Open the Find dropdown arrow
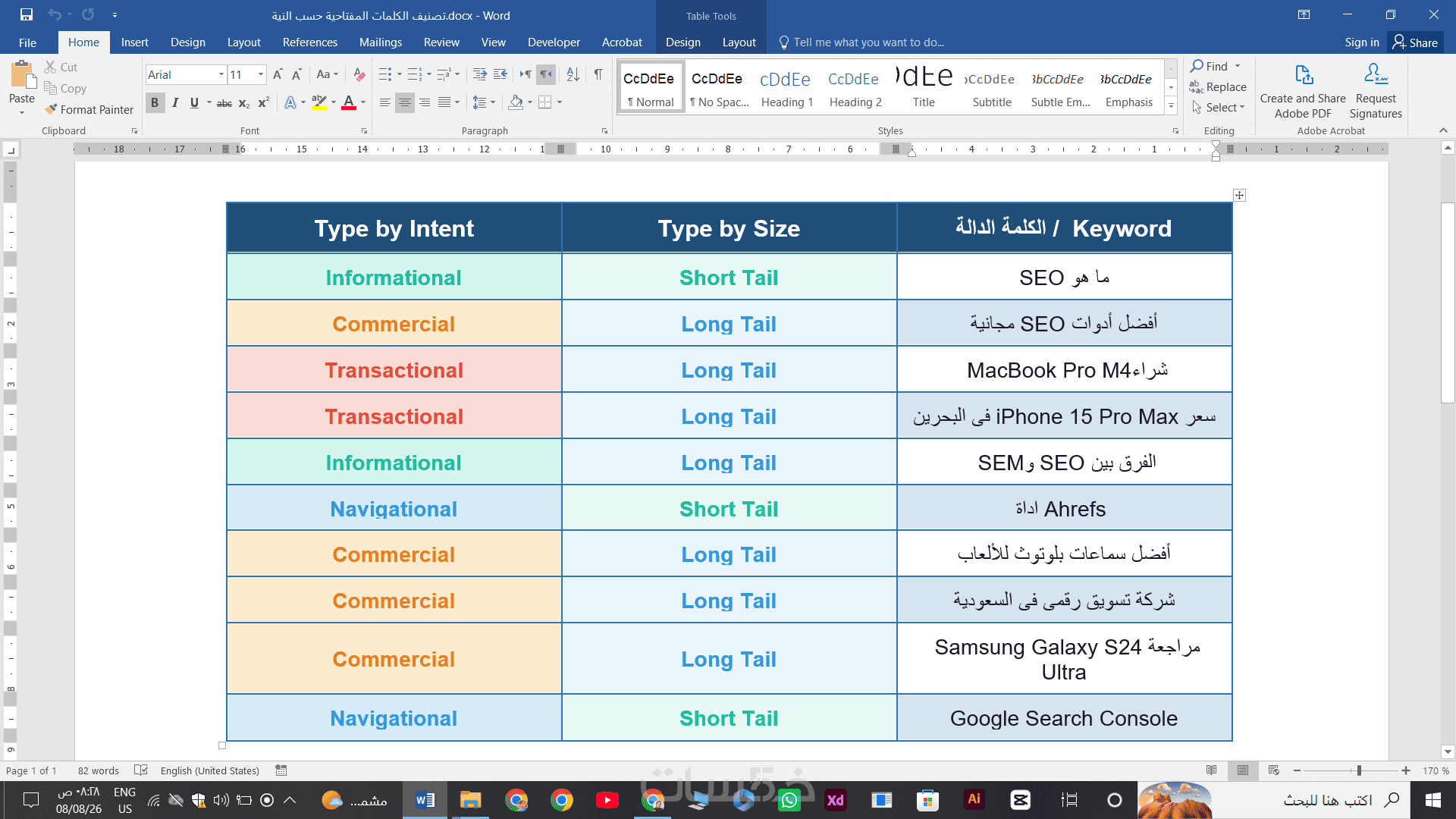The height and width of the screenshot is (819, 1456). click(1238, 66)
